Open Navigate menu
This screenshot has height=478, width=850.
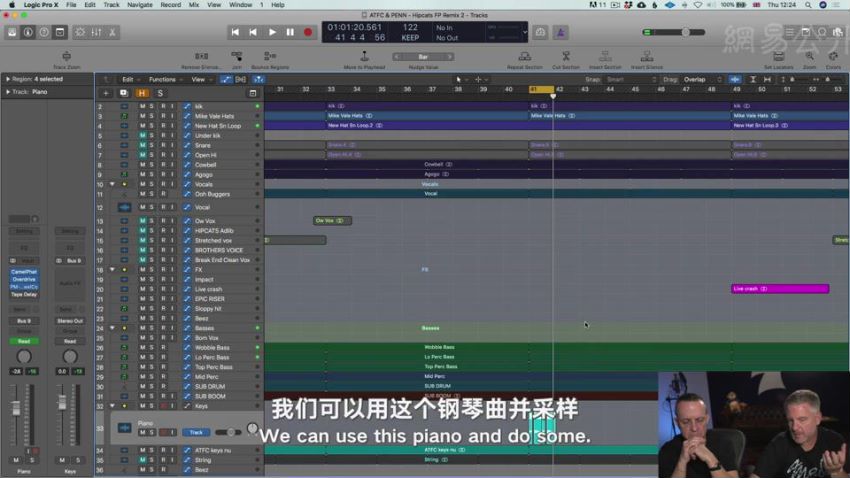coord(139,5)
